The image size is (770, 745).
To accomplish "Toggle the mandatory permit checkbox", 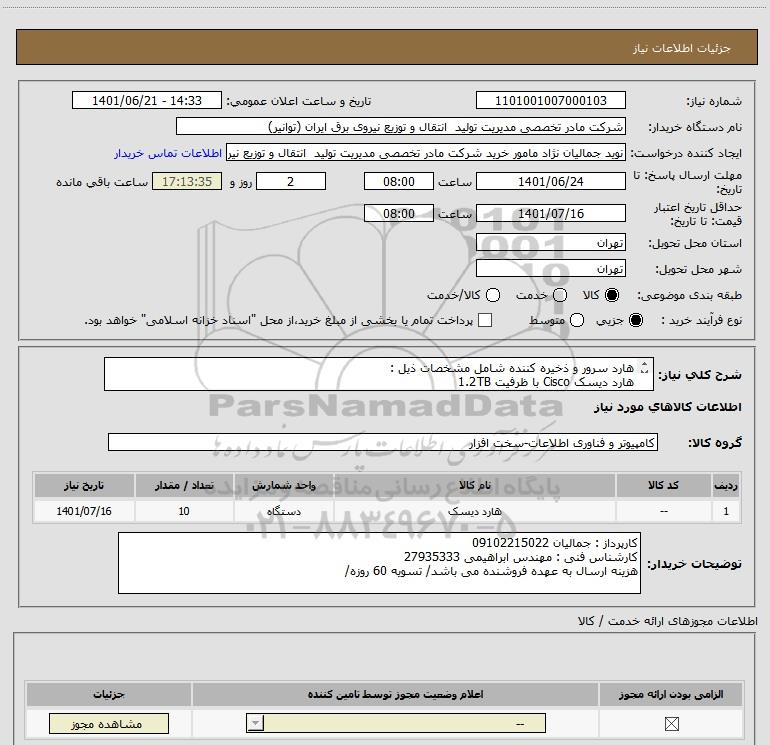I will [x=671, y=723].
